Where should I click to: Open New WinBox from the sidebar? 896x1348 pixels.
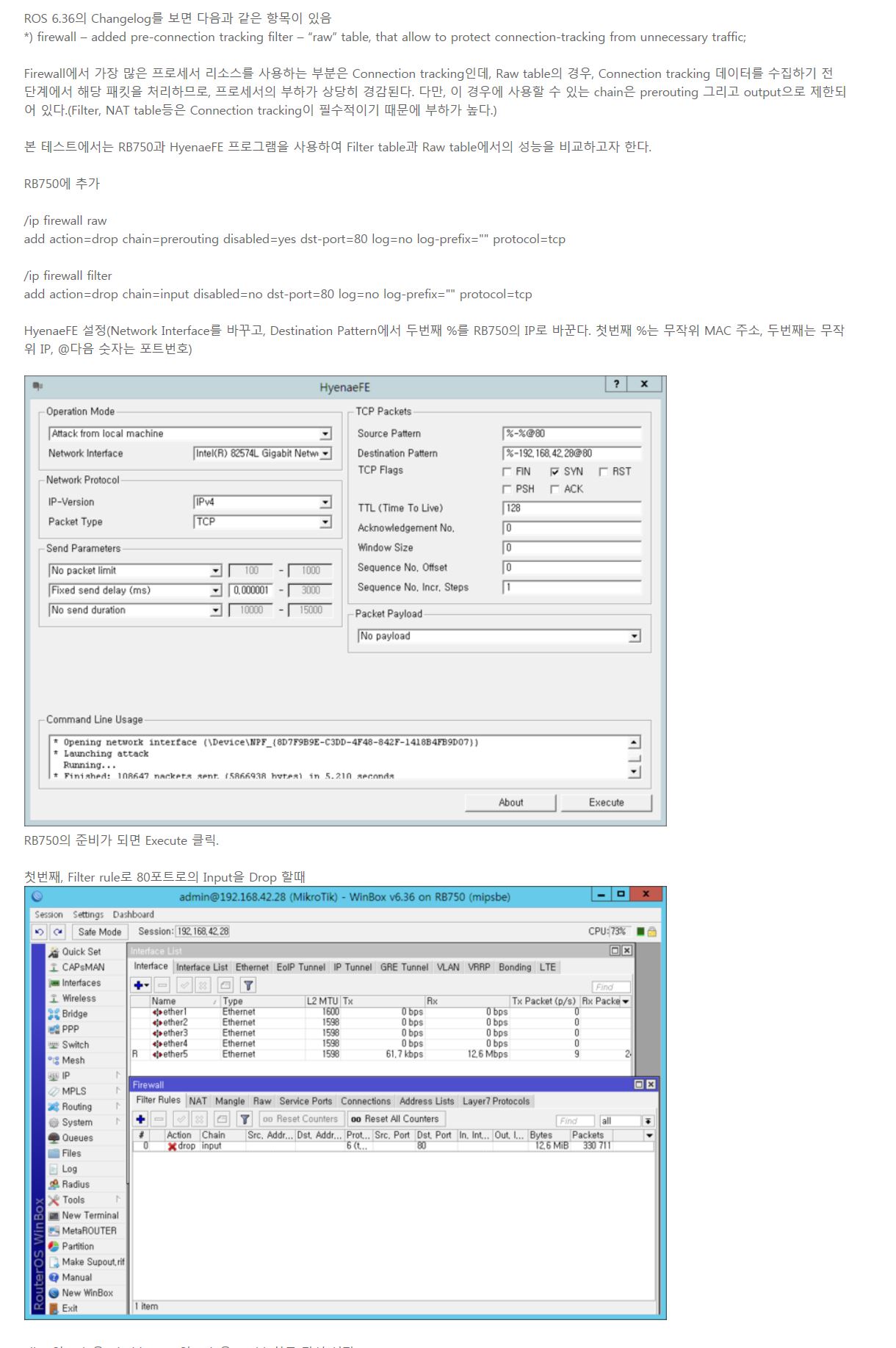pyautogui.click(x=87, y=1293)
